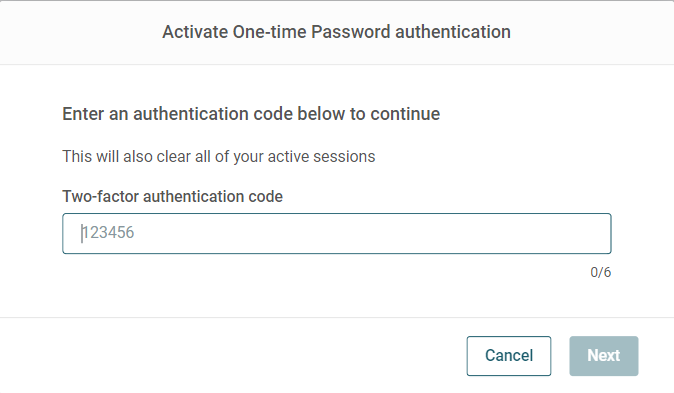This screenshot has width=674, height=393.
Task: Place cursor inside the code input box
Action: (x=337, y=233)
